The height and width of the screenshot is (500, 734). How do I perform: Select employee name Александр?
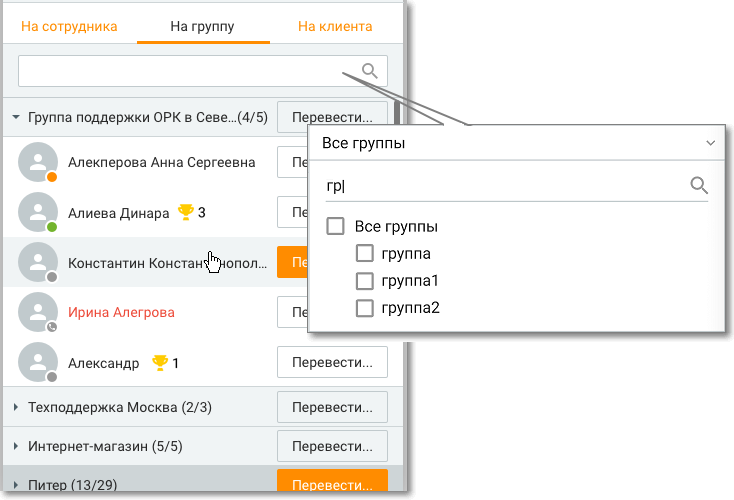(x=103, y=363)
